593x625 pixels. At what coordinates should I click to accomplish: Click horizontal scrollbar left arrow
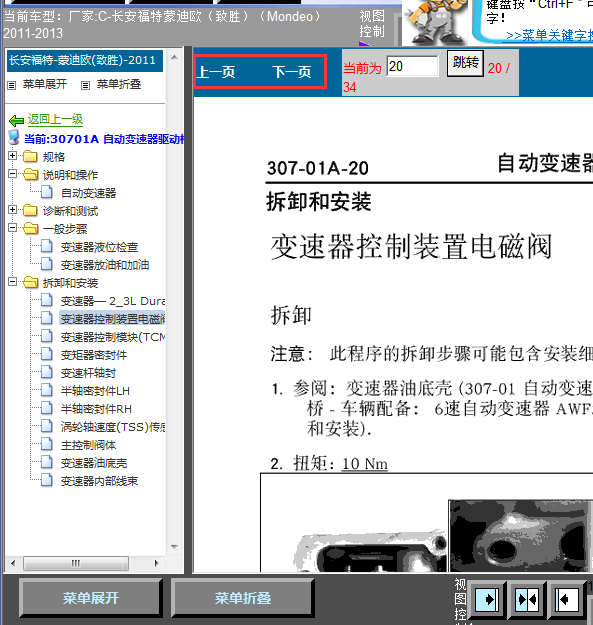[13, 563]
